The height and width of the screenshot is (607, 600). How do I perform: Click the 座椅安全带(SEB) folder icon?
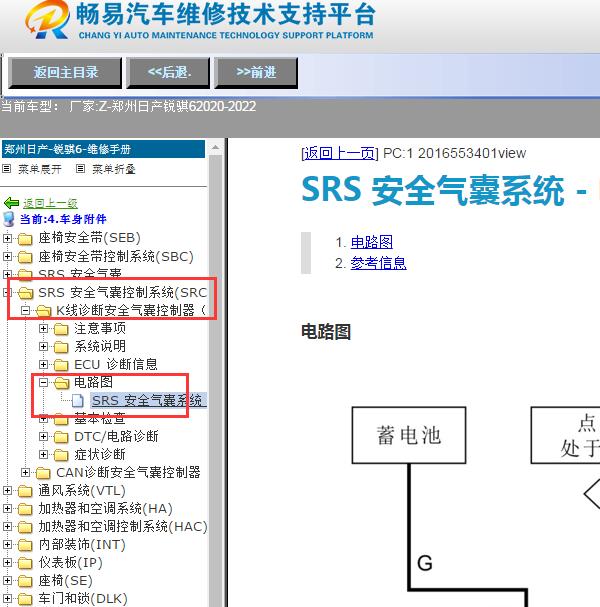[25, 239]
